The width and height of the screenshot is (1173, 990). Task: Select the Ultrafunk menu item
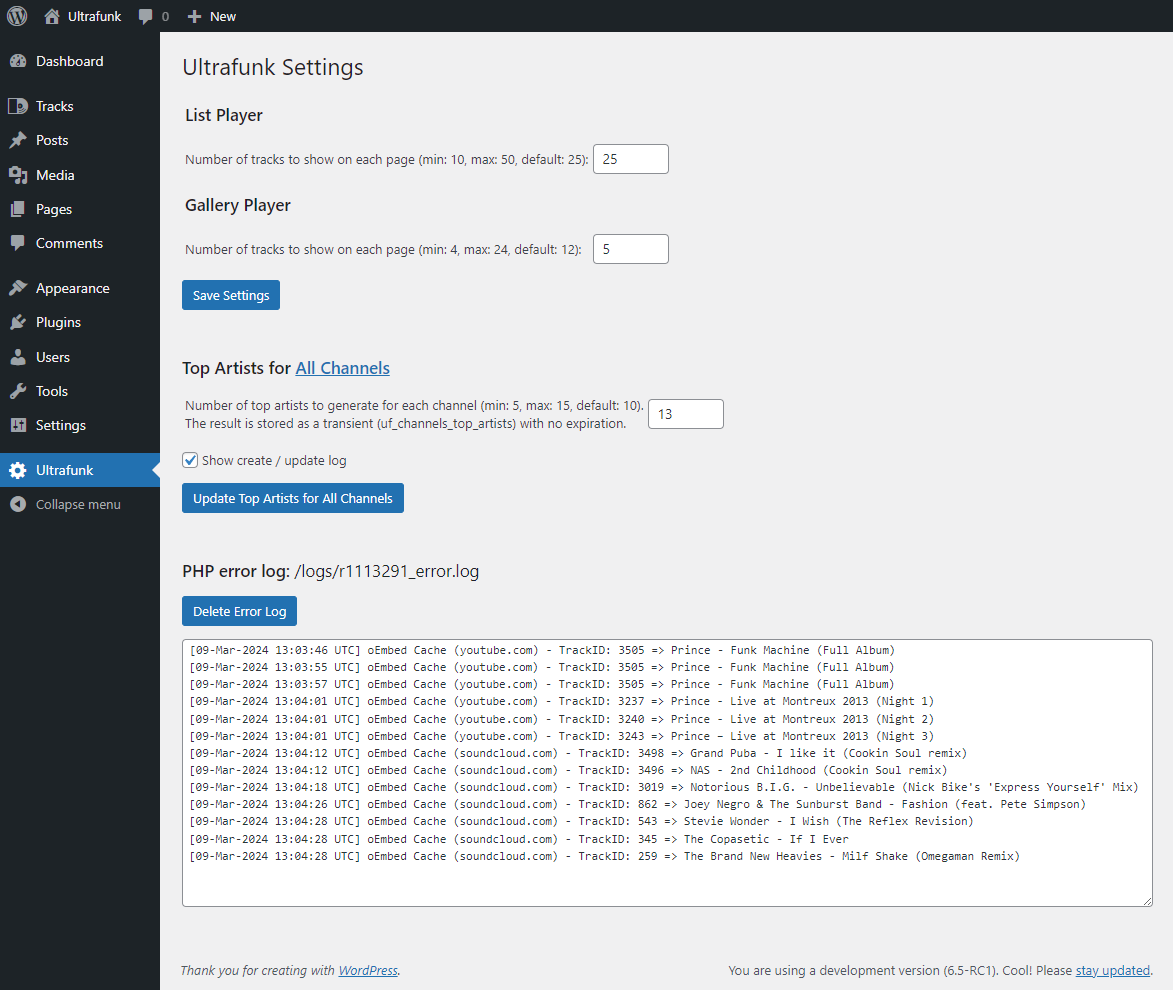click(80, 470)
